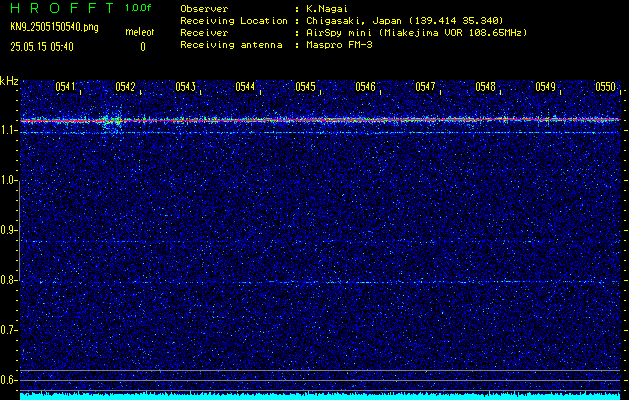Image resolution: width=629 pixels, height=400 pixels.
Task: Click the Receiver AirSpy mini text
Action: (x=417, y=32)
